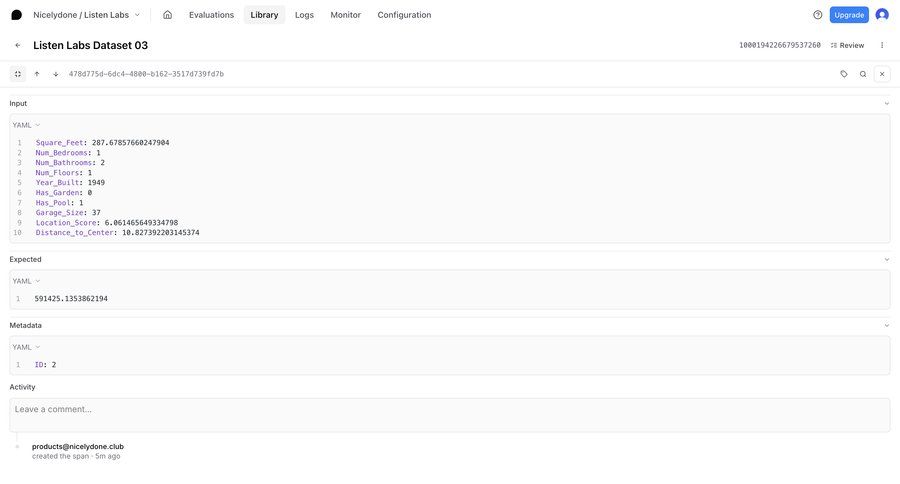Click the Year_Built: 1949 line
This screenshot has height=484, width=900.
(x=70, y=183)
